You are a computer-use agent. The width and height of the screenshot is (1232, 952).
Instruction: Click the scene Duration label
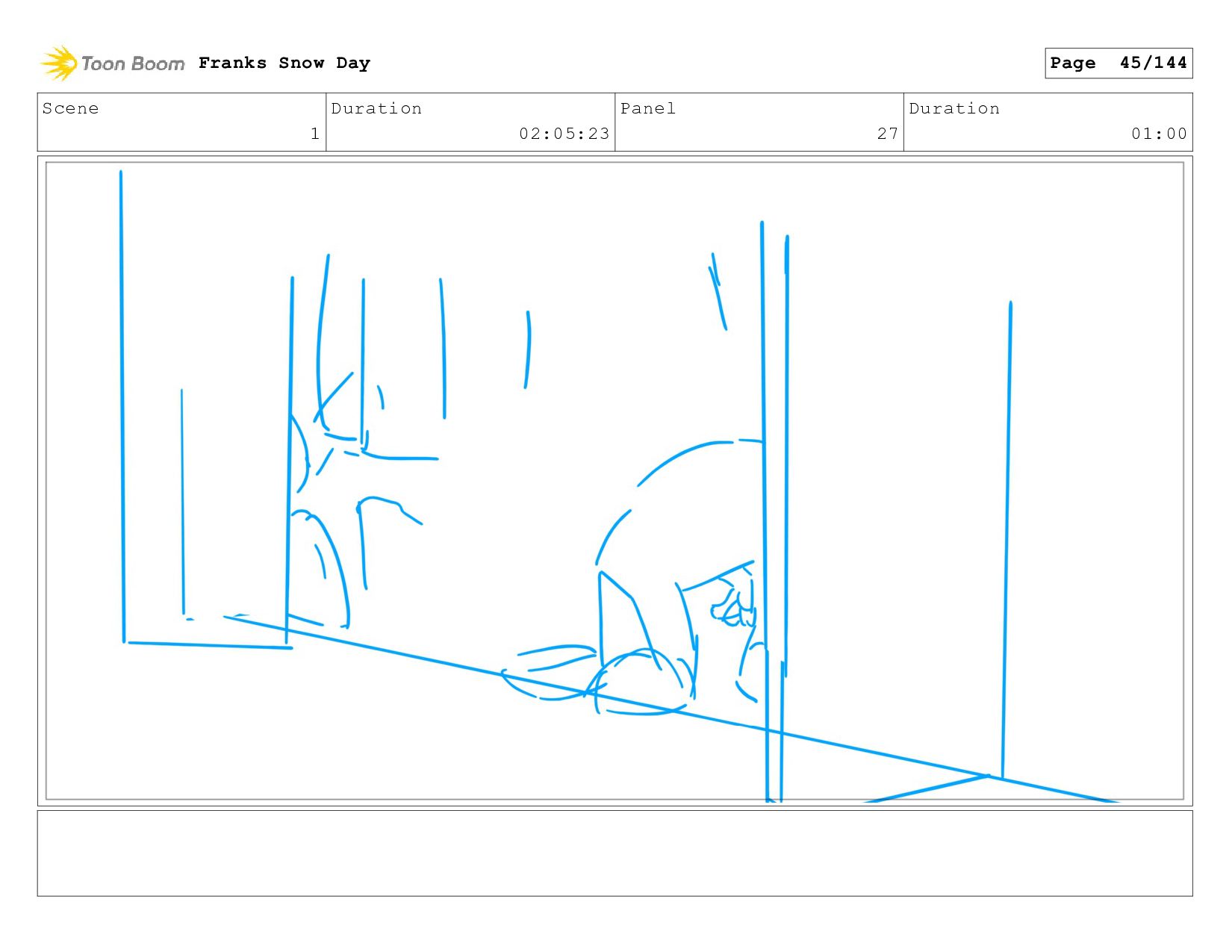(376, 108)
